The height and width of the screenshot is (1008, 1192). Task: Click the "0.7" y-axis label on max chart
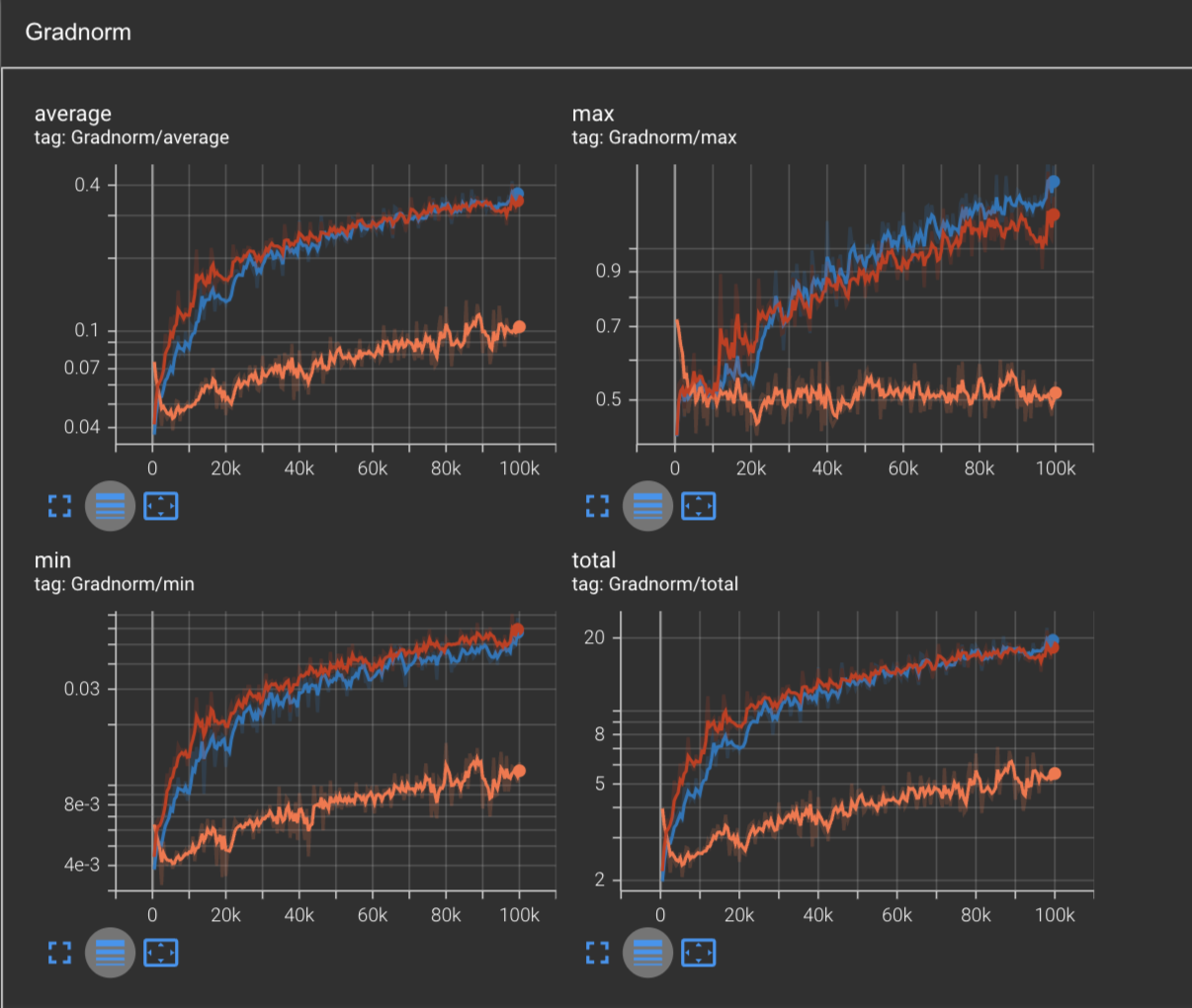[610, 326]
